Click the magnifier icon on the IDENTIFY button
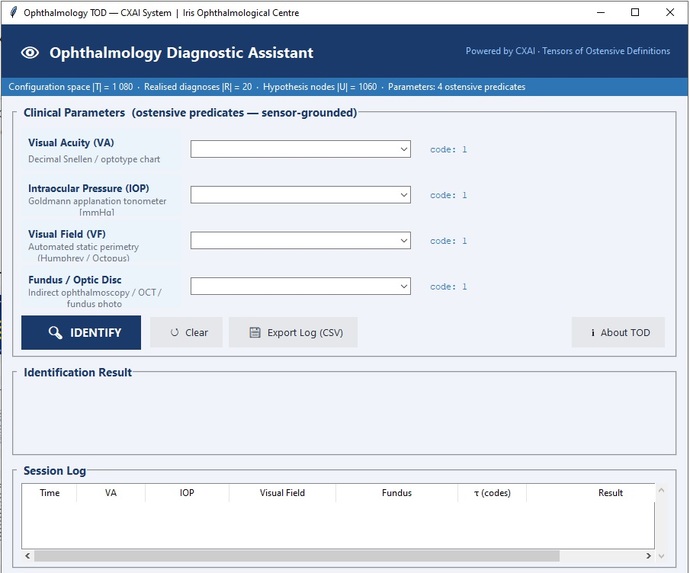The height and width of the screenshot is (573, 690). (55, 333)
